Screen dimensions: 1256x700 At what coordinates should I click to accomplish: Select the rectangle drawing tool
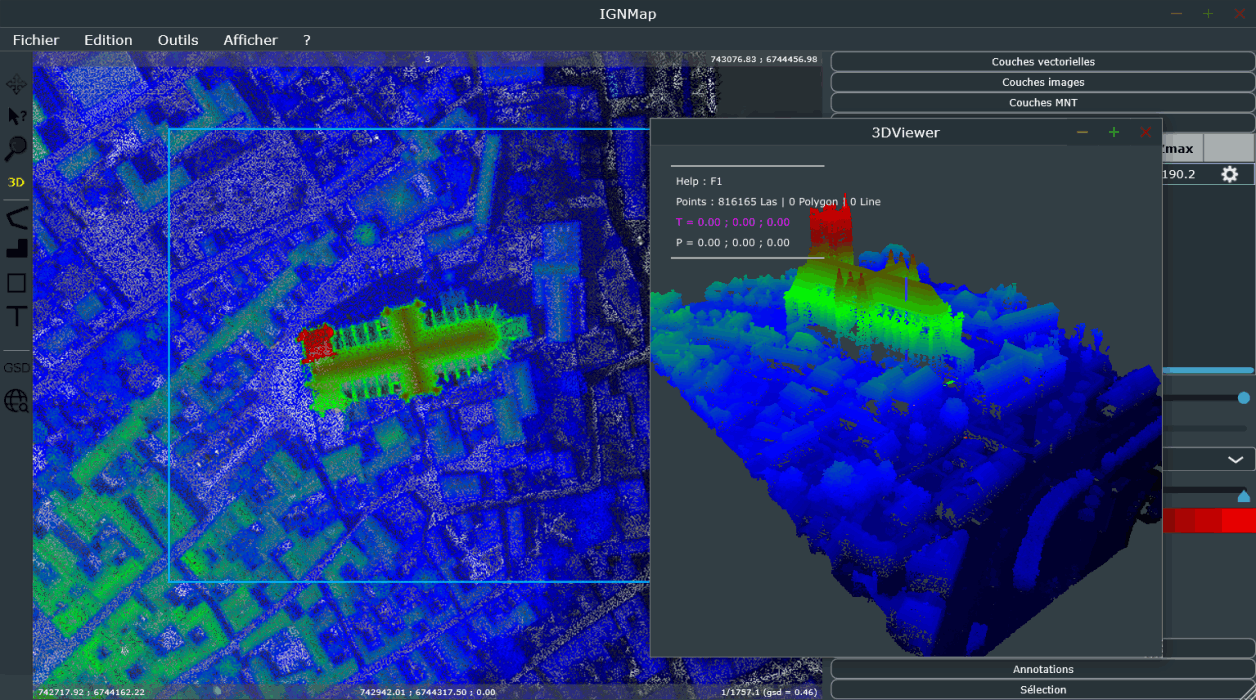(17, 283)
